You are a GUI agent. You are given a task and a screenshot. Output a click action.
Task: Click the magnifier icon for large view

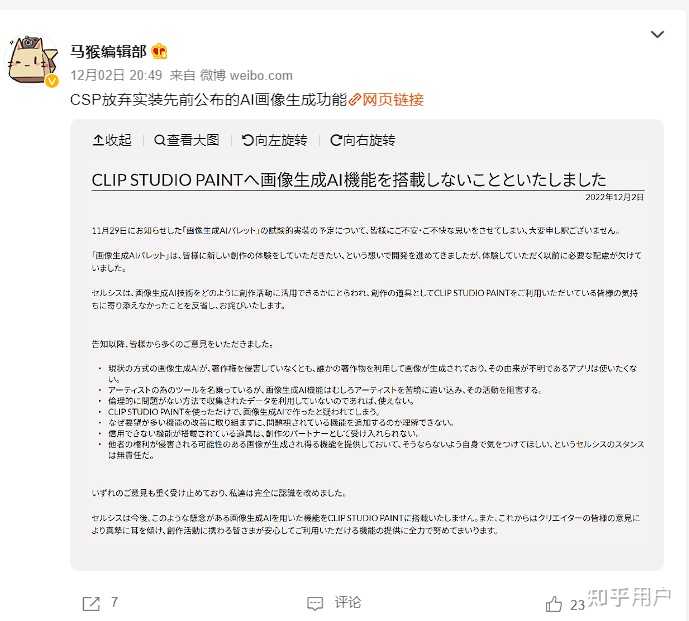tap(160, 140)
